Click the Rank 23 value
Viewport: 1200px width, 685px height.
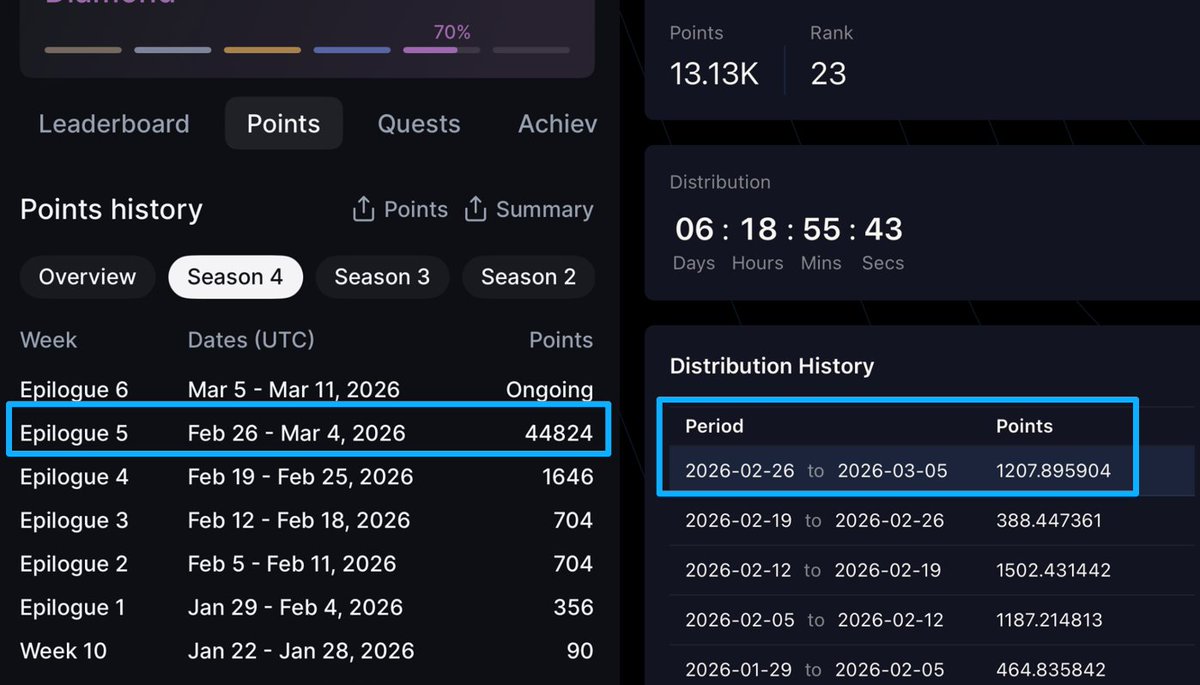coord(828,73)
